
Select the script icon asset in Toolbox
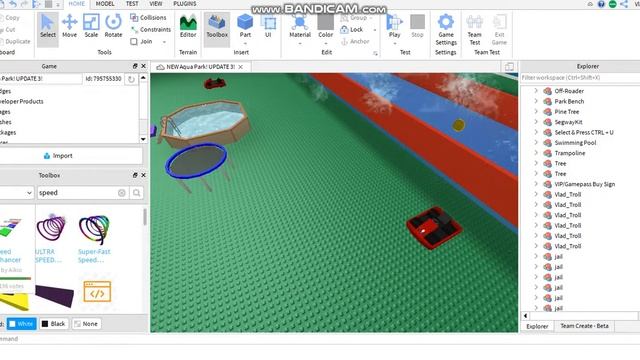click(x=97, y=291)
